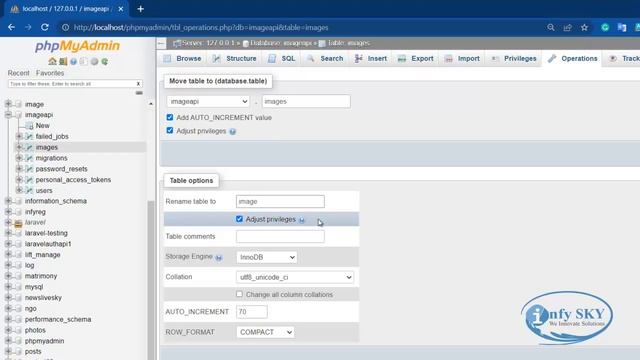The height and width of the screenshot is (360, 640).
Task: Click the browser back arrow
Action: tap(11, 27)
